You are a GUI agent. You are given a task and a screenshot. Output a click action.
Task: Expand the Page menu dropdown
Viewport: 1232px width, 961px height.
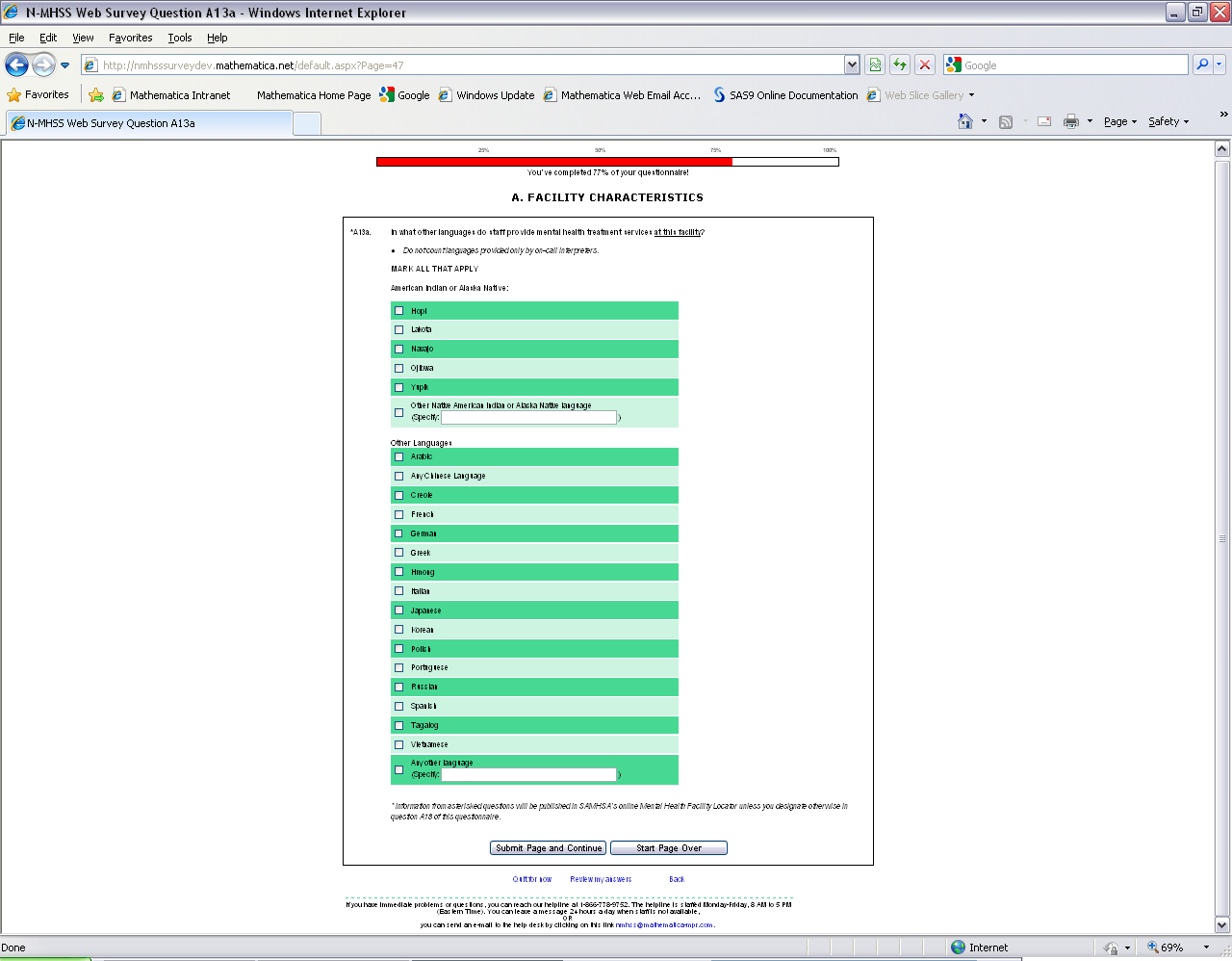click(1119, 121)
